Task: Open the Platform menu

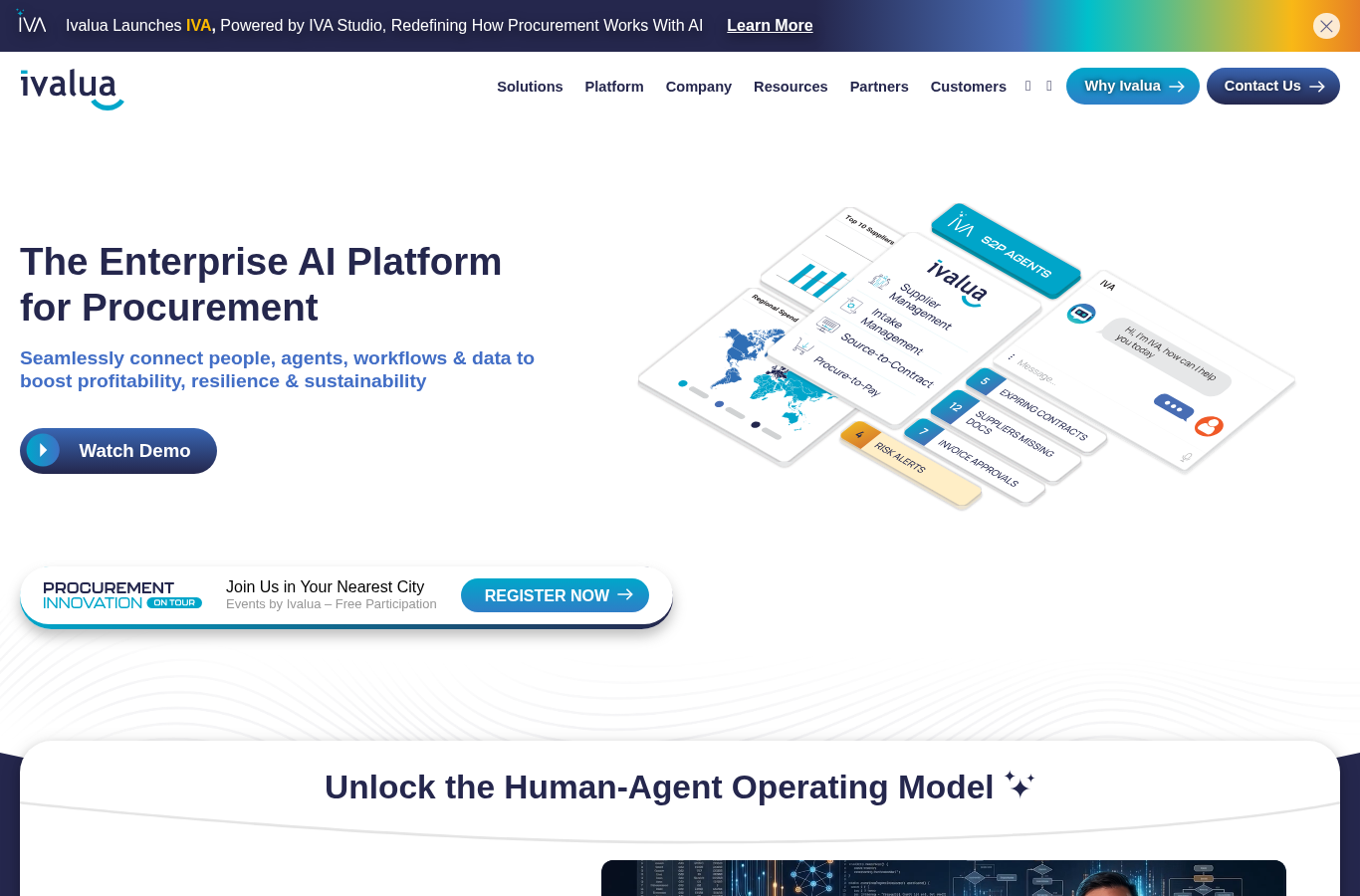Action: coord(614,87)
